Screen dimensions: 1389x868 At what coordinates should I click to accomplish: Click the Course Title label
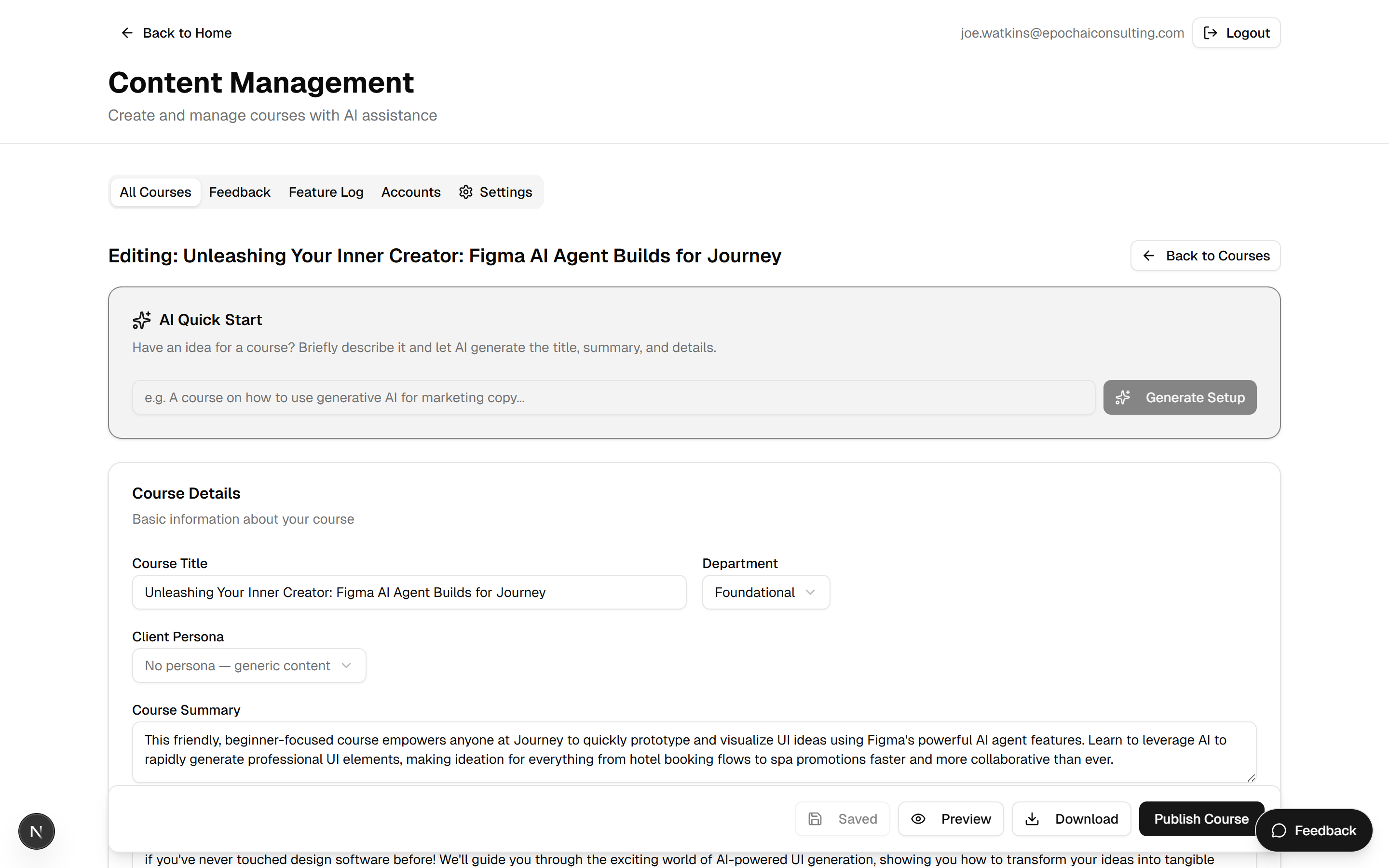tap(170, 563)
